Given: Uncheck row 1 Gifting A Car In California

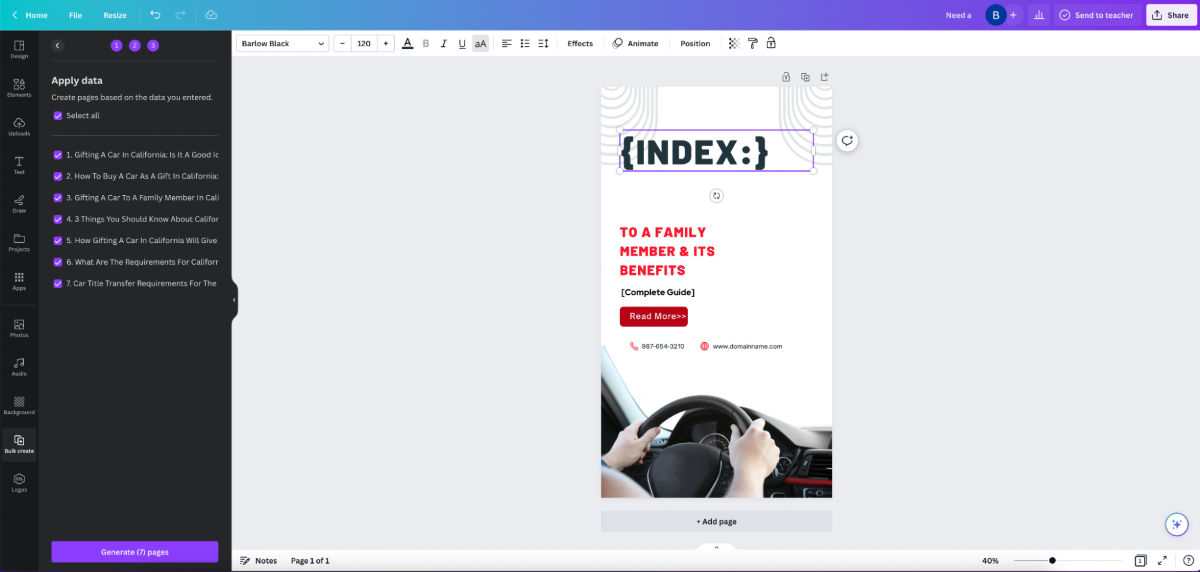Looking at the screenshot, I should [x=58, y=155].
